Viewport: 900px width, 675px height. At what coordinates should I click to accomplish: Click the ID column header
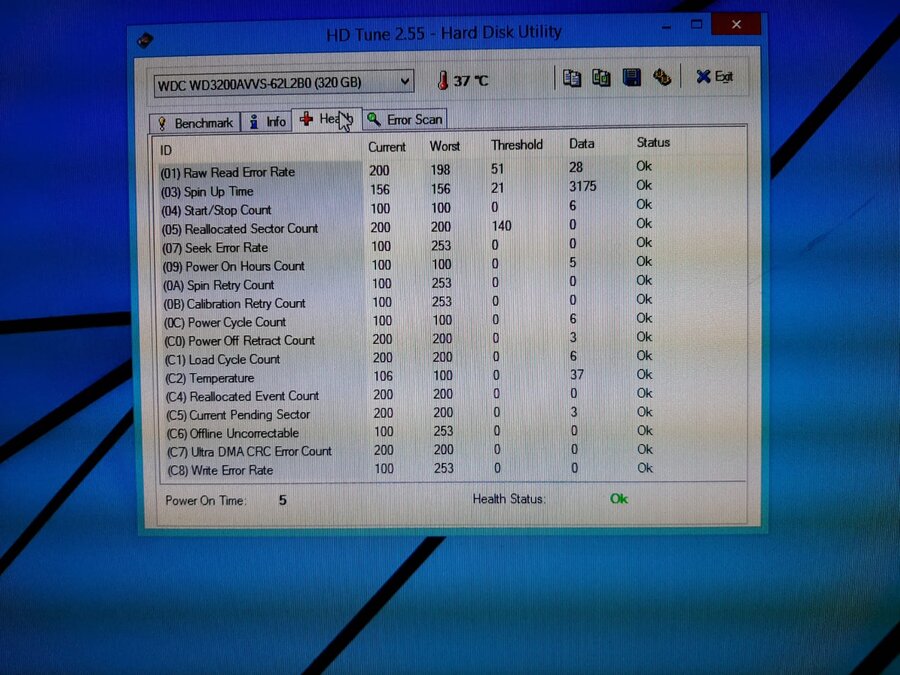point(166,150)
